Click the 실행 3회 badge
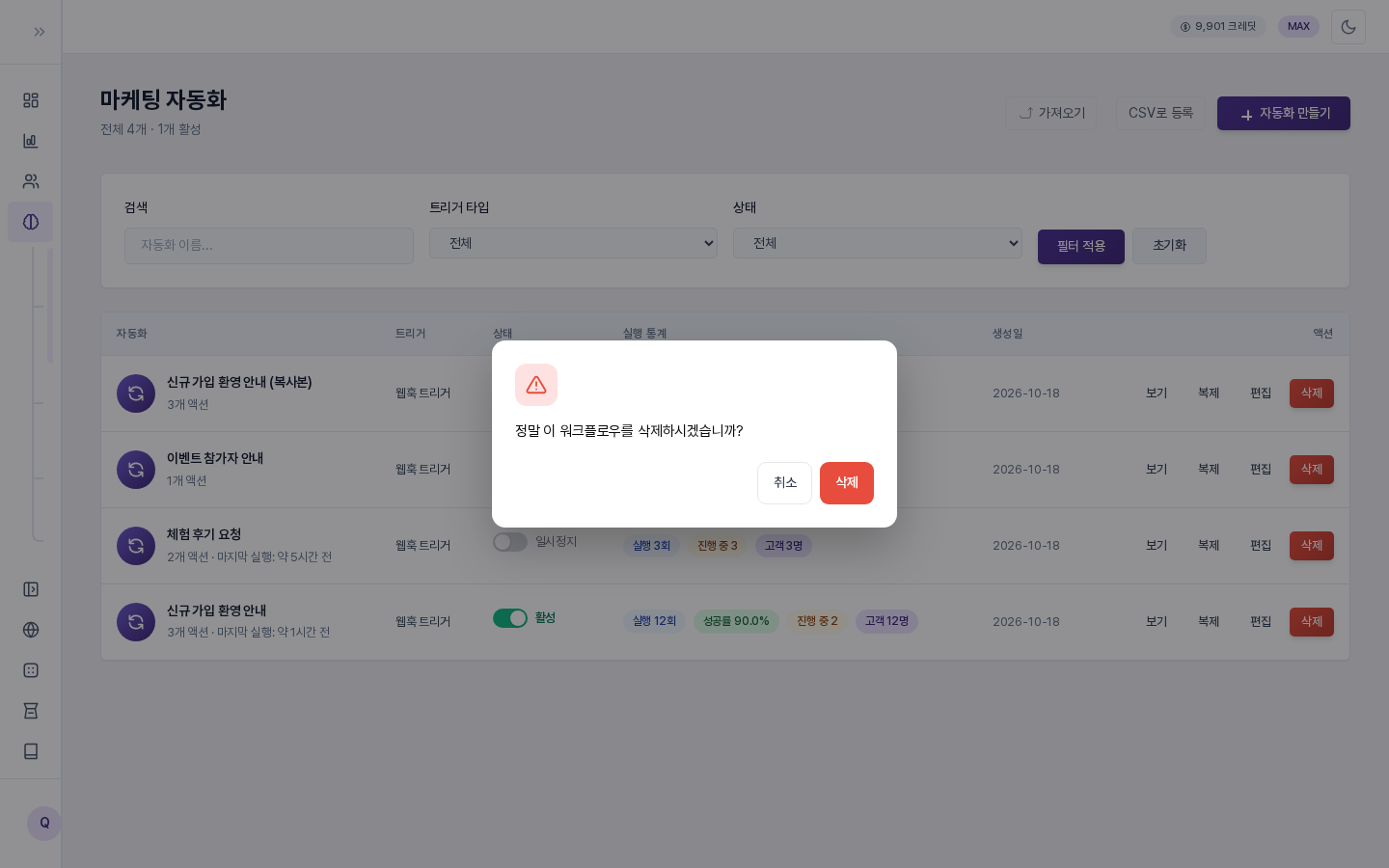1389x868 pixels. click(651, 546)
